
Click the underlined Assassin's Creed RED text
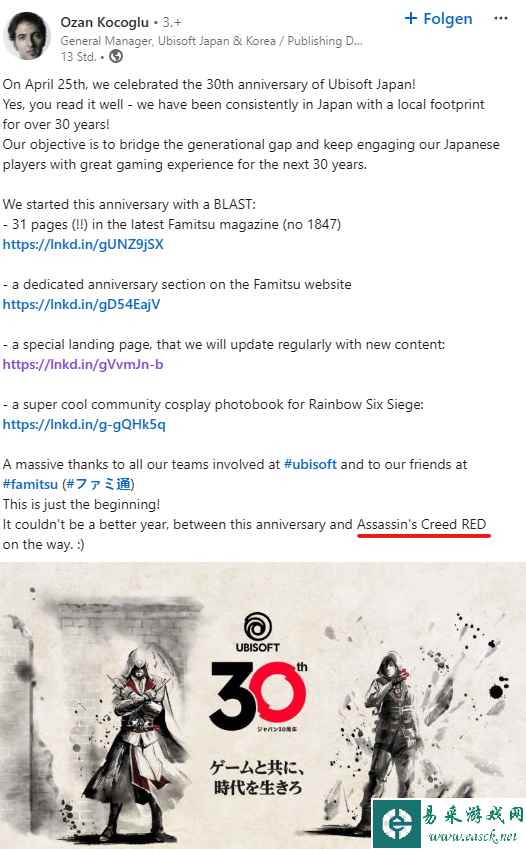tap(421, 524)
